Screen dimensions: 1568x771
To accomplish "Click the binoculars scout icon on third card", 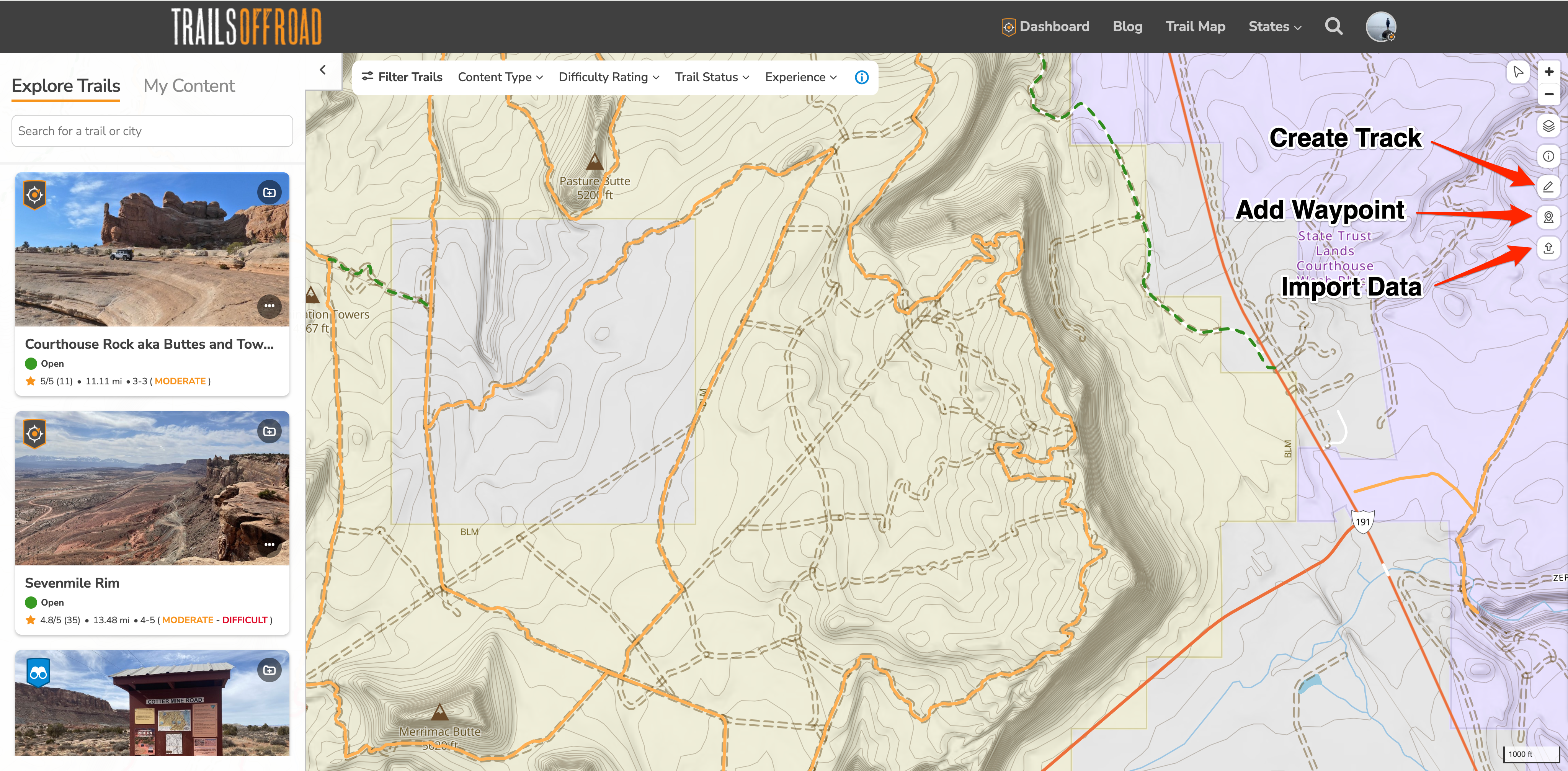I will click(x=38, y=673).
